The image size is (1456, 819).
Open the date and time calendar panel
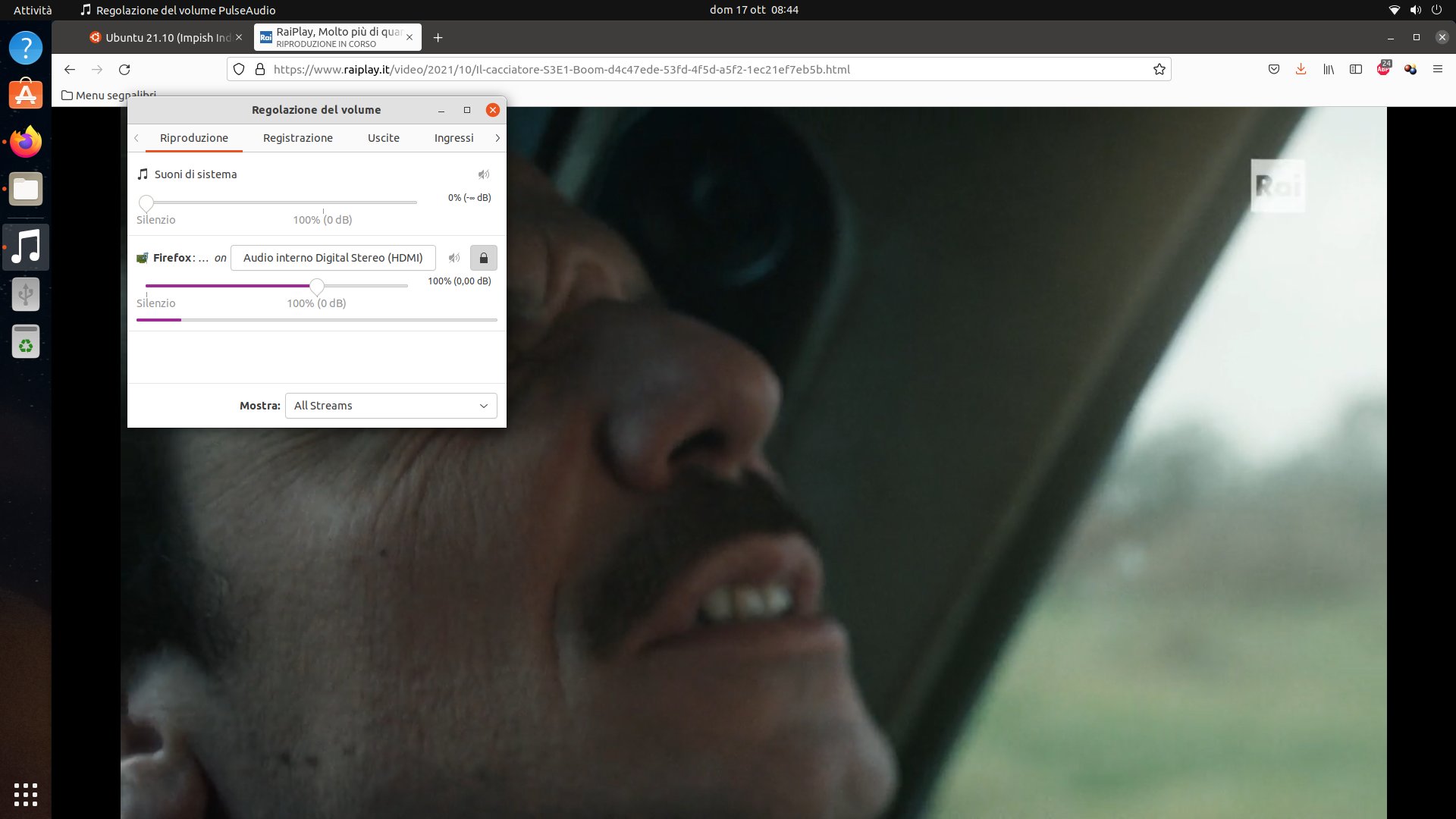[x=754, y=10]
